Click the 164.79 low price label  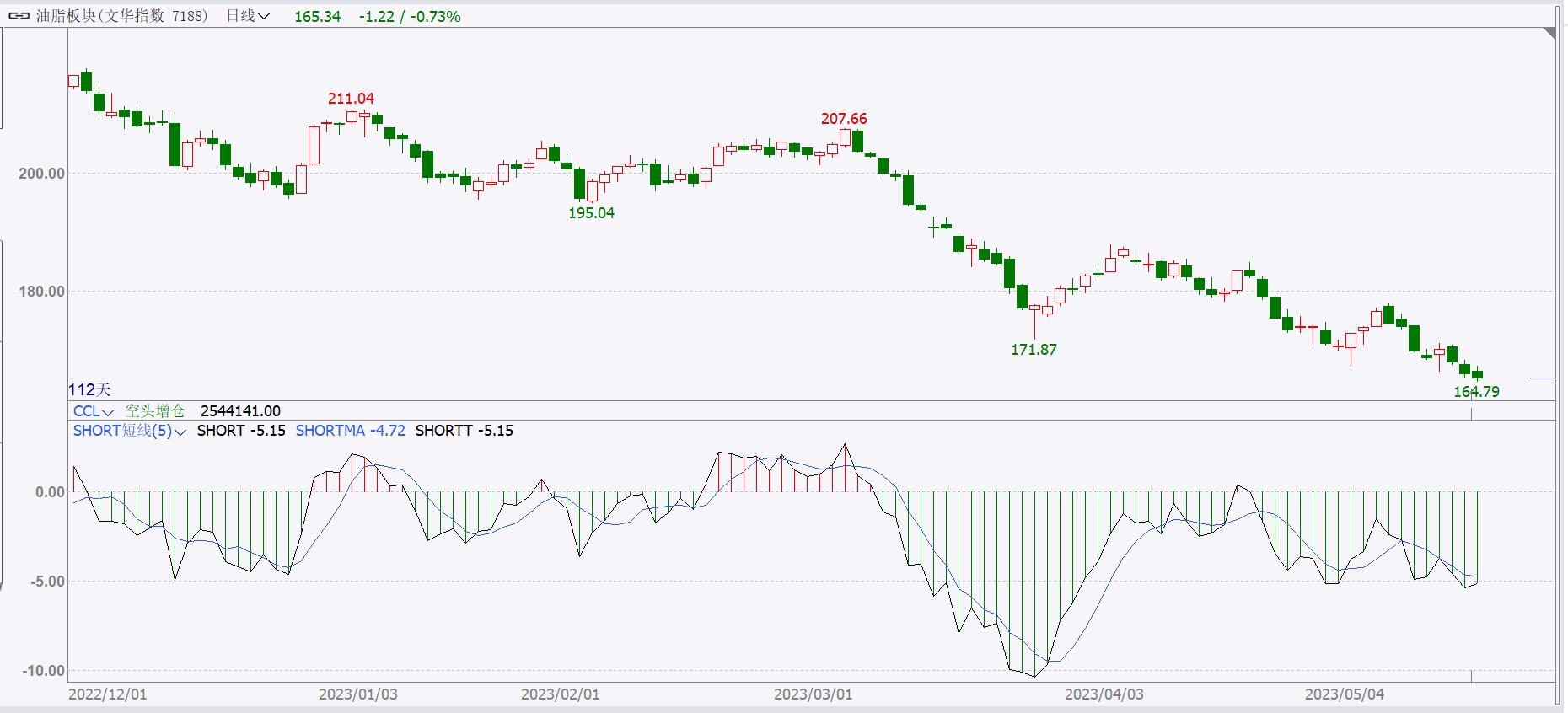coord(1476,392)
